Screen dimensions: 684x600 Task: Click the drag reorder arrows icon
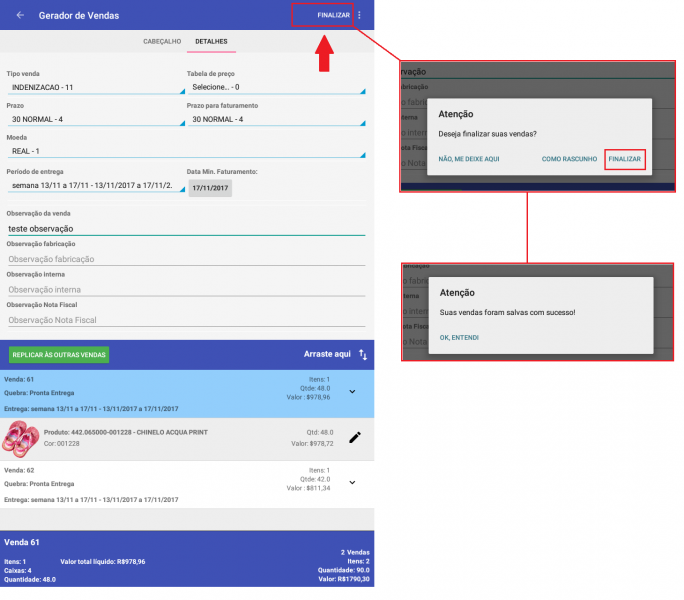[363, 355]
